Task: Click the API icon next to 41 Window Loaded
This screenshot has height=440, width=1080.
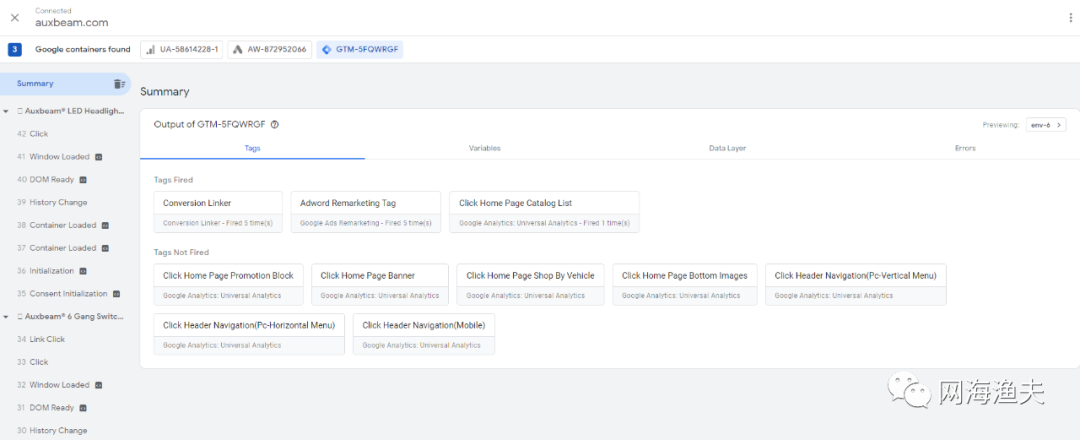Action: click(x=98, y=157)
